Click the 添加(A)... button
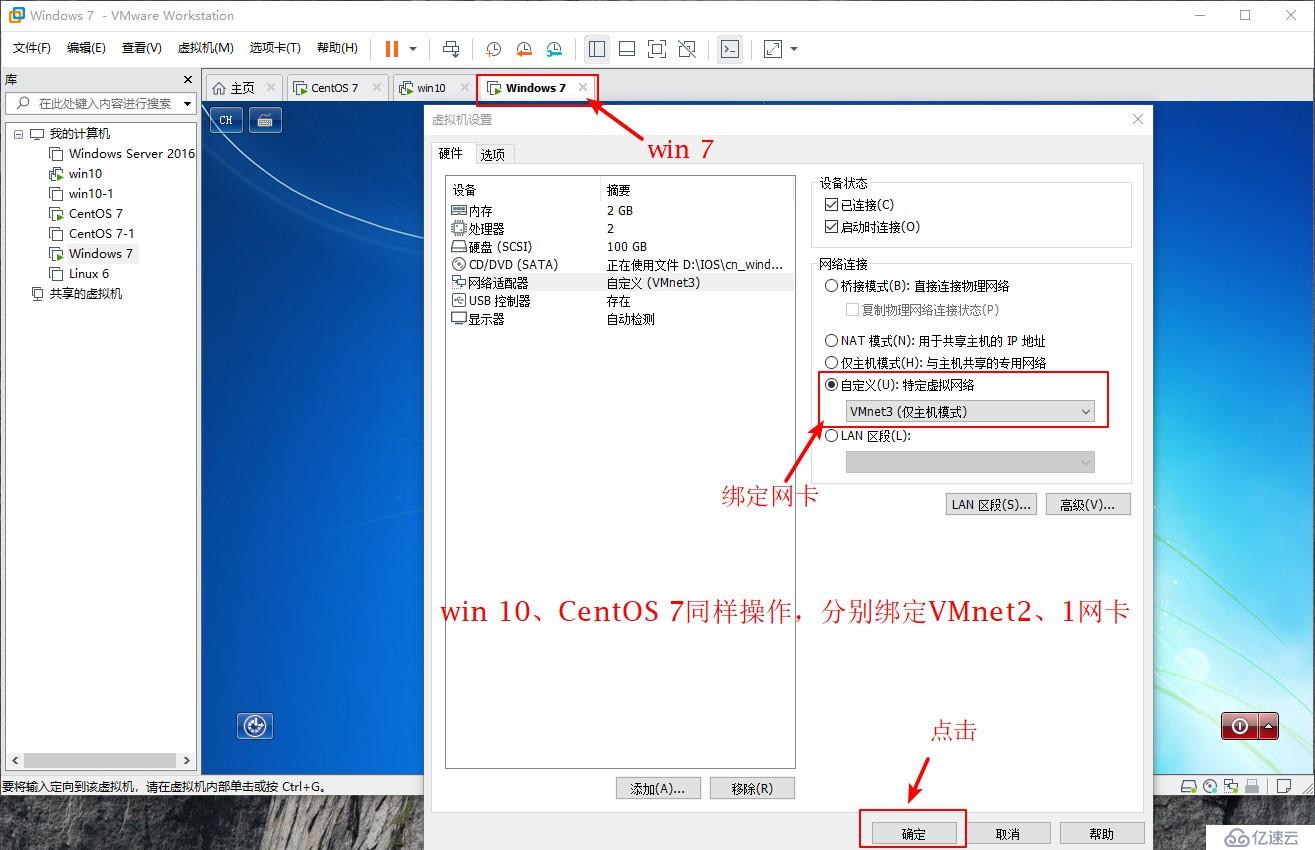This screenshot has height=850, width=1315. pyautogui.click(x=658, y=788)
